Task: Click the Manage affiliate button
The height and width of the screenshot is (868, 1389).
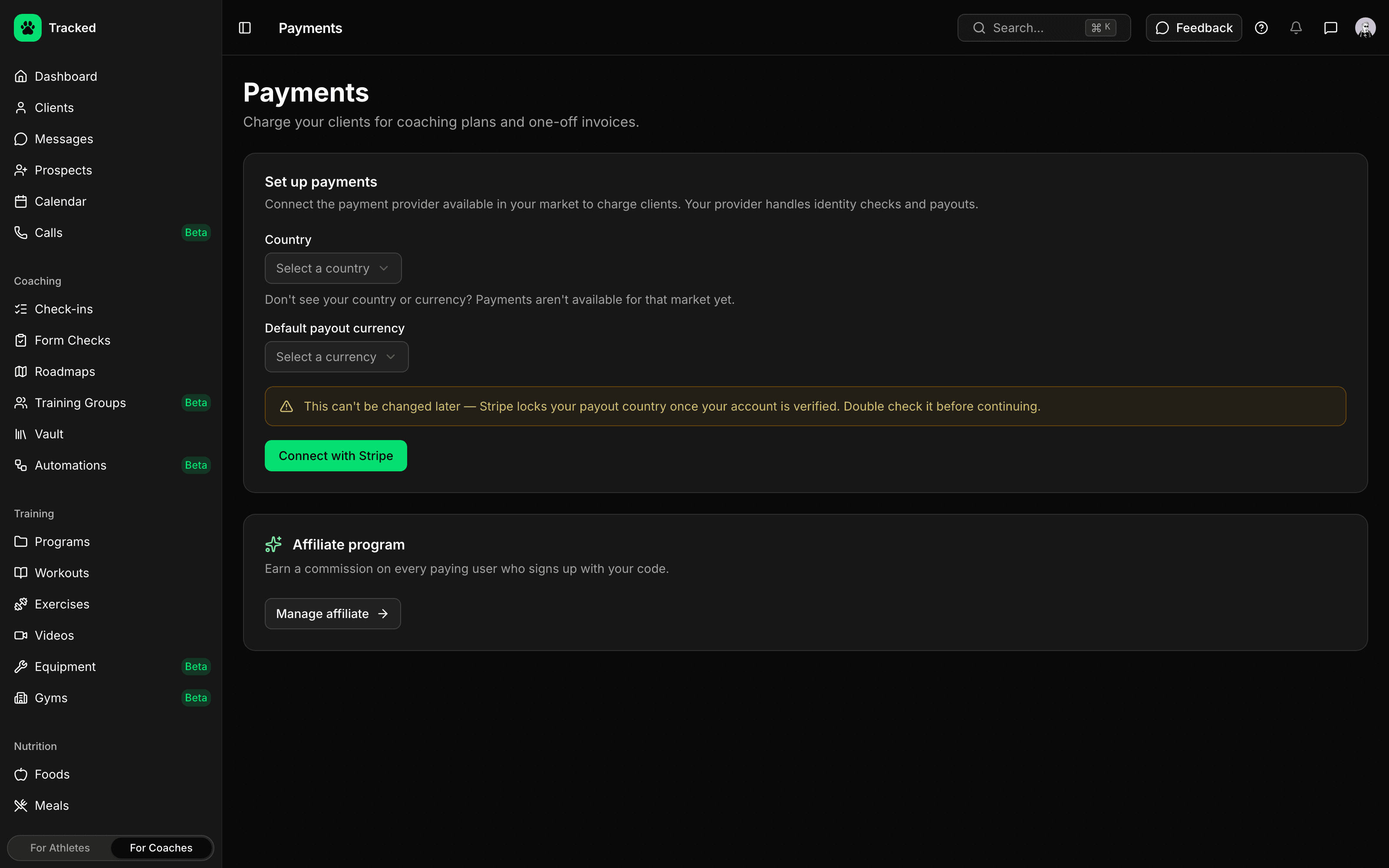Action: click(333, 614)
